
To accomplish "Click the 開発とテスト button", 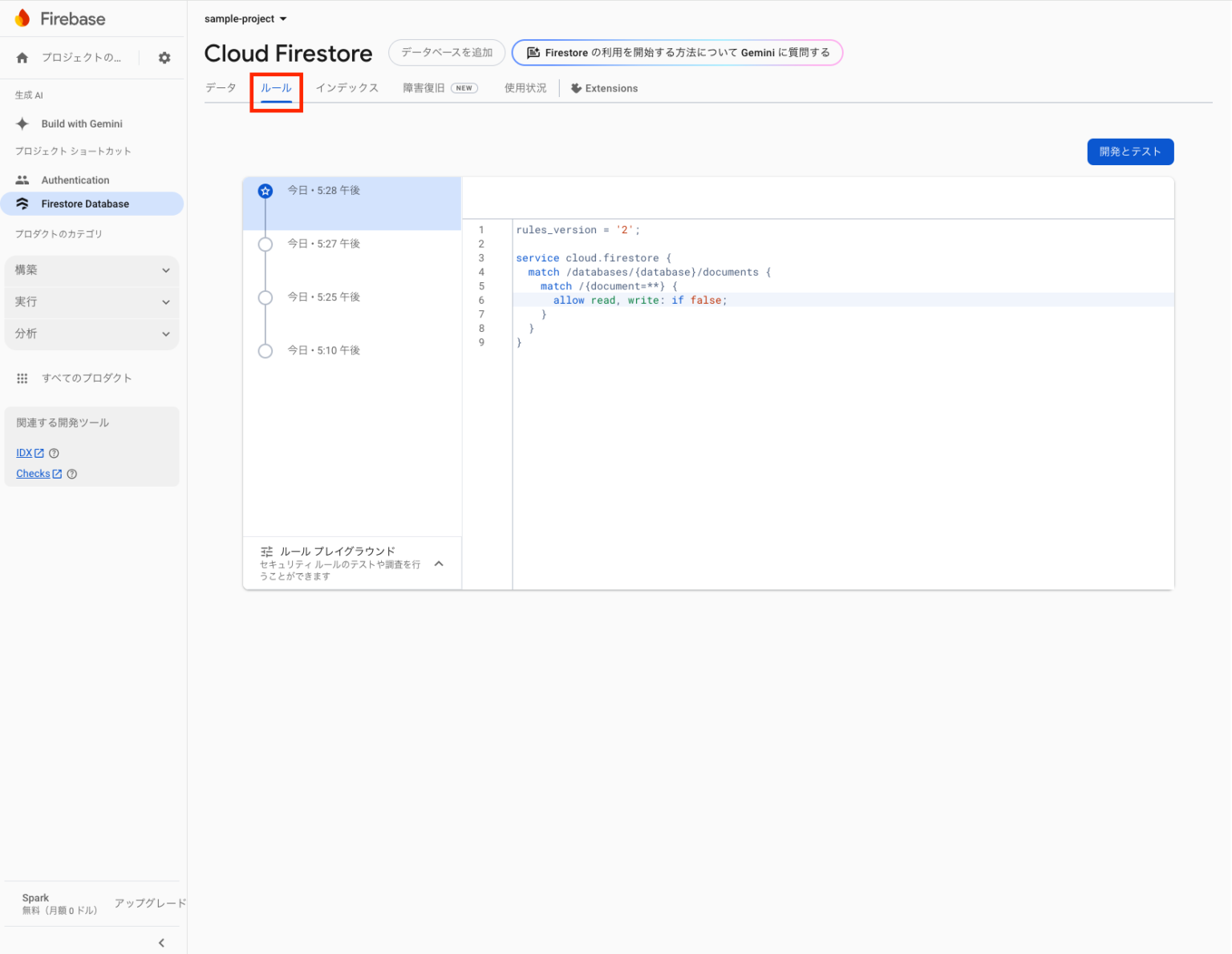I will click(1129, 152).
